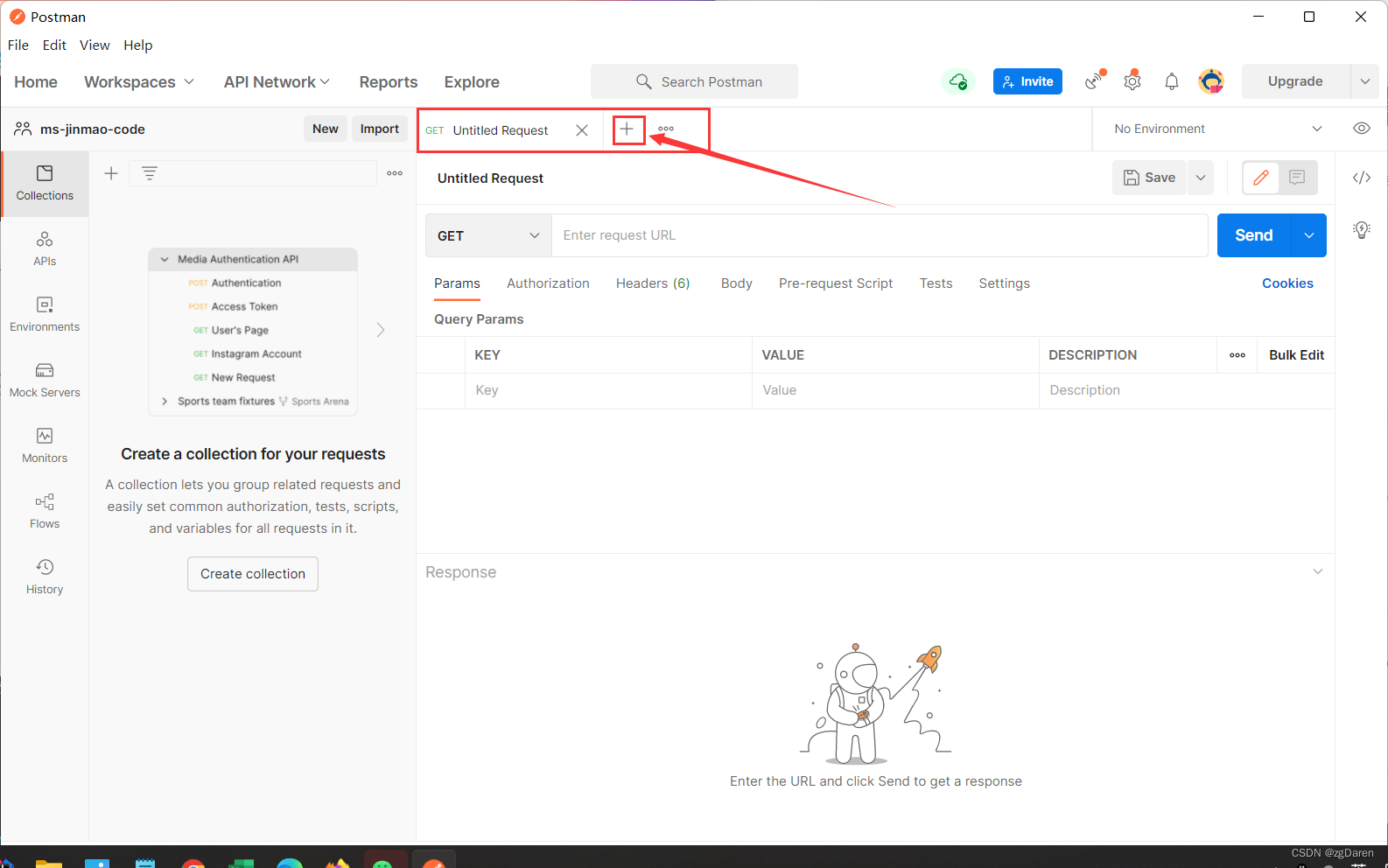Click the query param Key cell
The height and width of the screenshot is (868, 1388).
608,390
